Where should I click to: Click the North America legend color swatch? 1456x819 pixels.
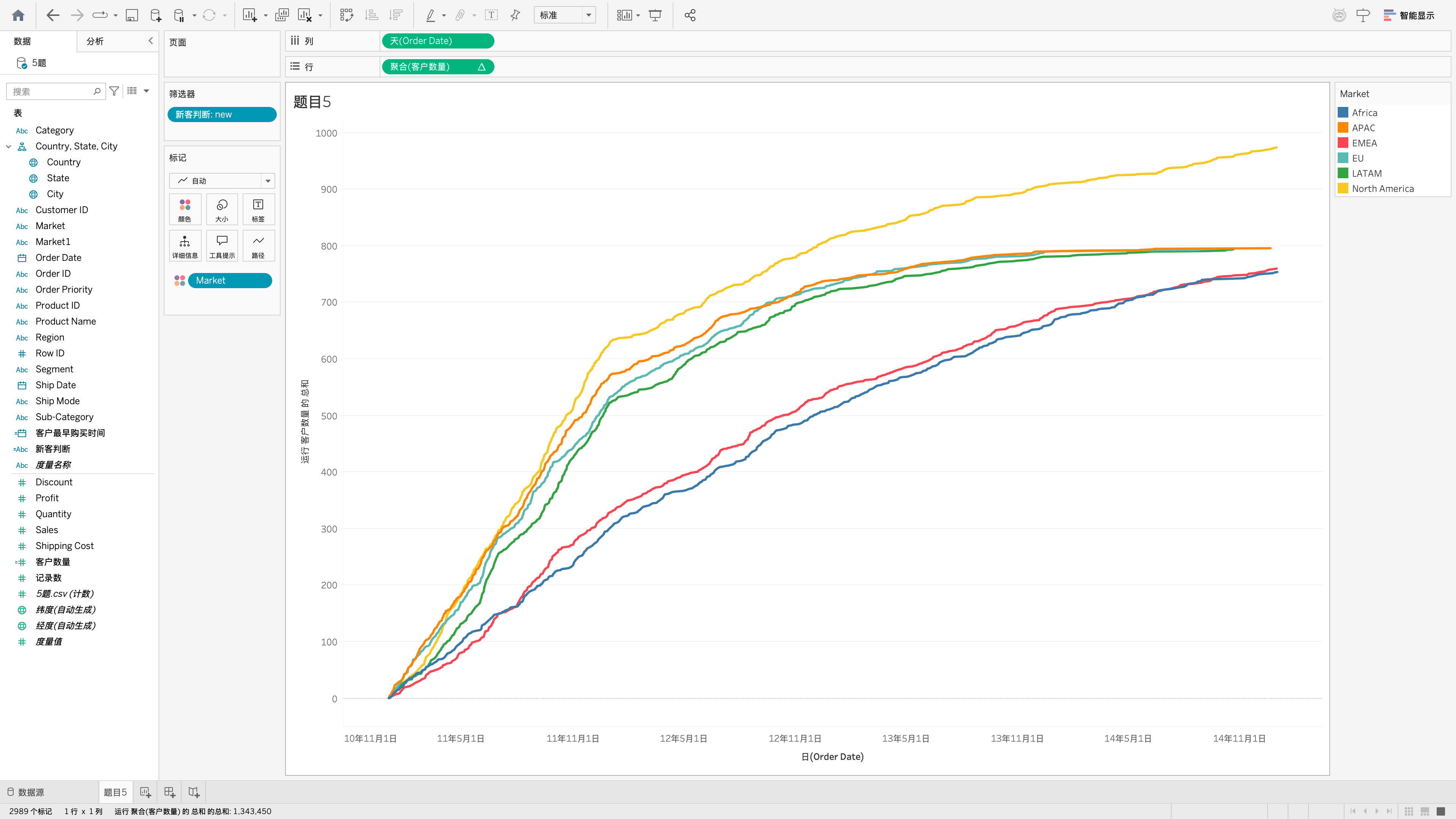click(1343, 188)
